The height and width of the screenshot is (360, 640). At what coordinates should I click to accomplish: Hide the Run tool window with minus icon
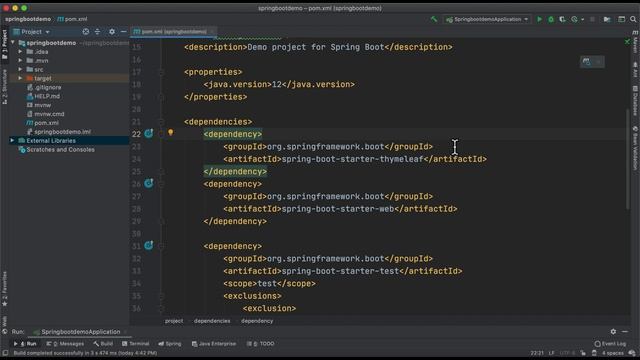point(625,332)
